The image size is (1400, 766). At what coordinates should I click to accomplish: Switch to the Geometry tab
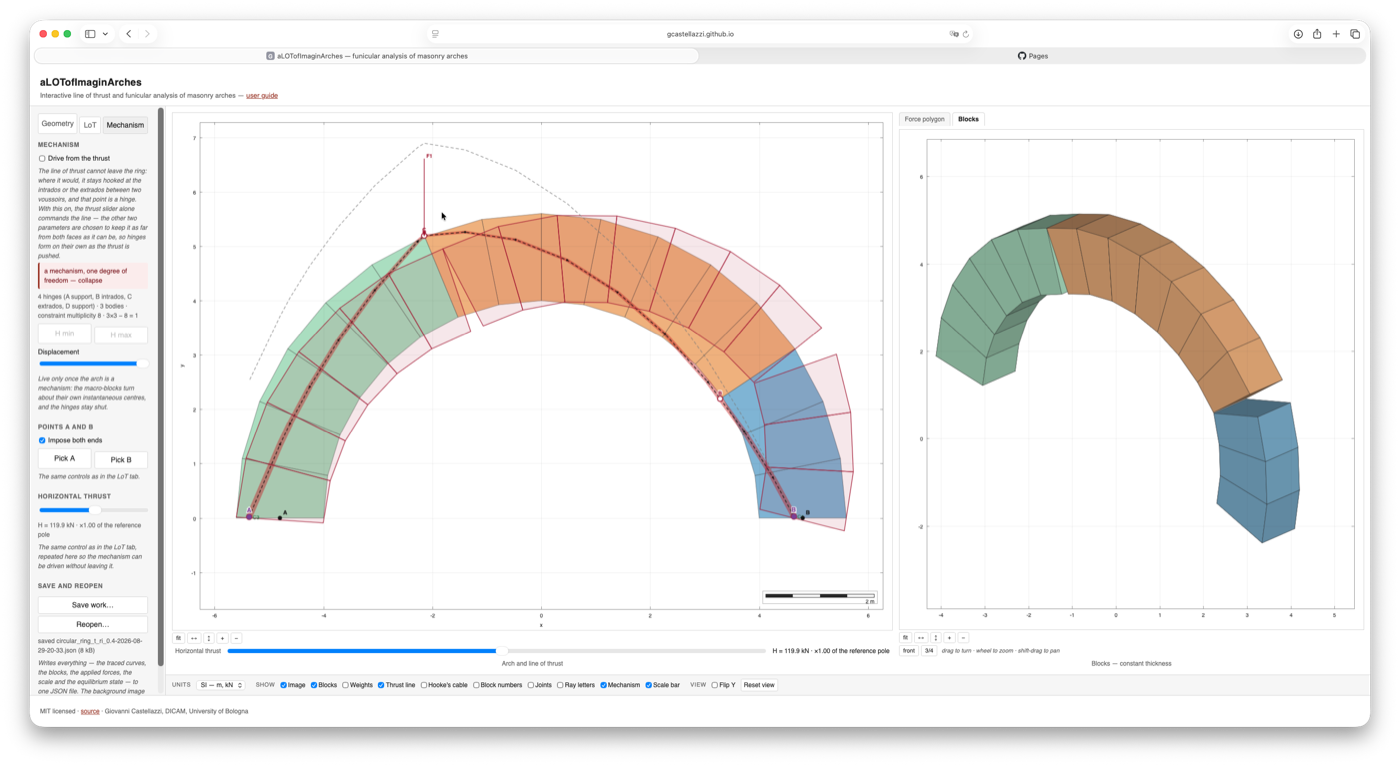[x=57, y=124]
